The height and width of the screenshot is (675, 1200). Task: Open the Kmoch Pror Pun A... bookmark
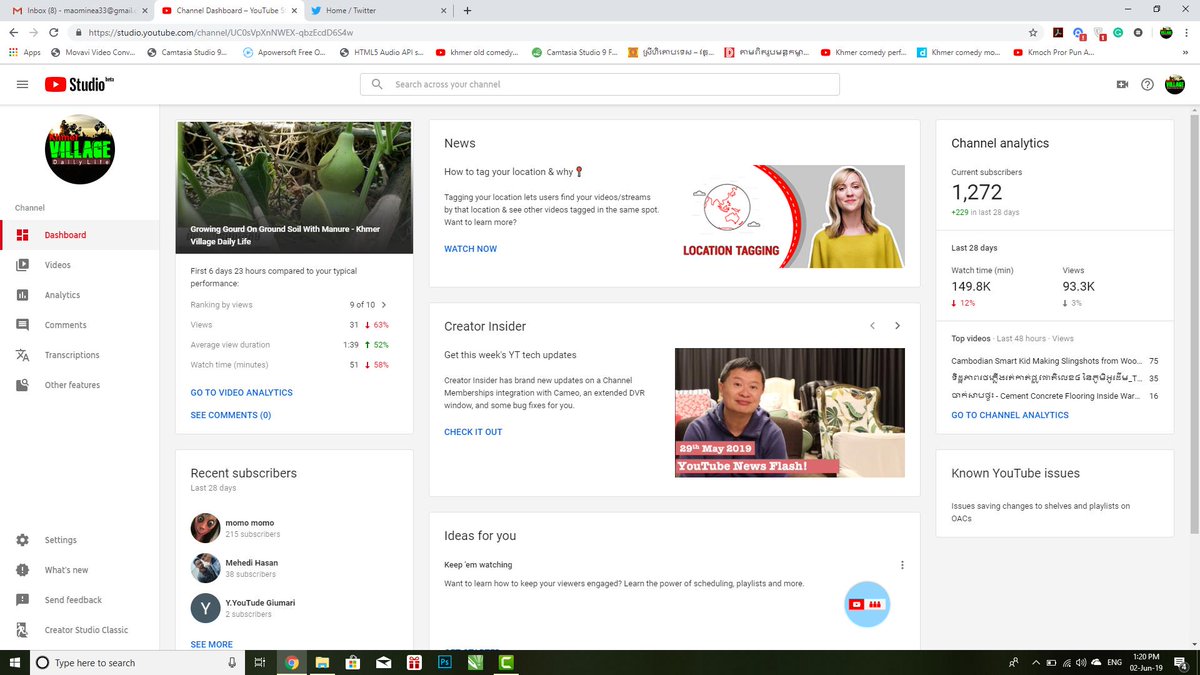click(x=1055, y=52)
